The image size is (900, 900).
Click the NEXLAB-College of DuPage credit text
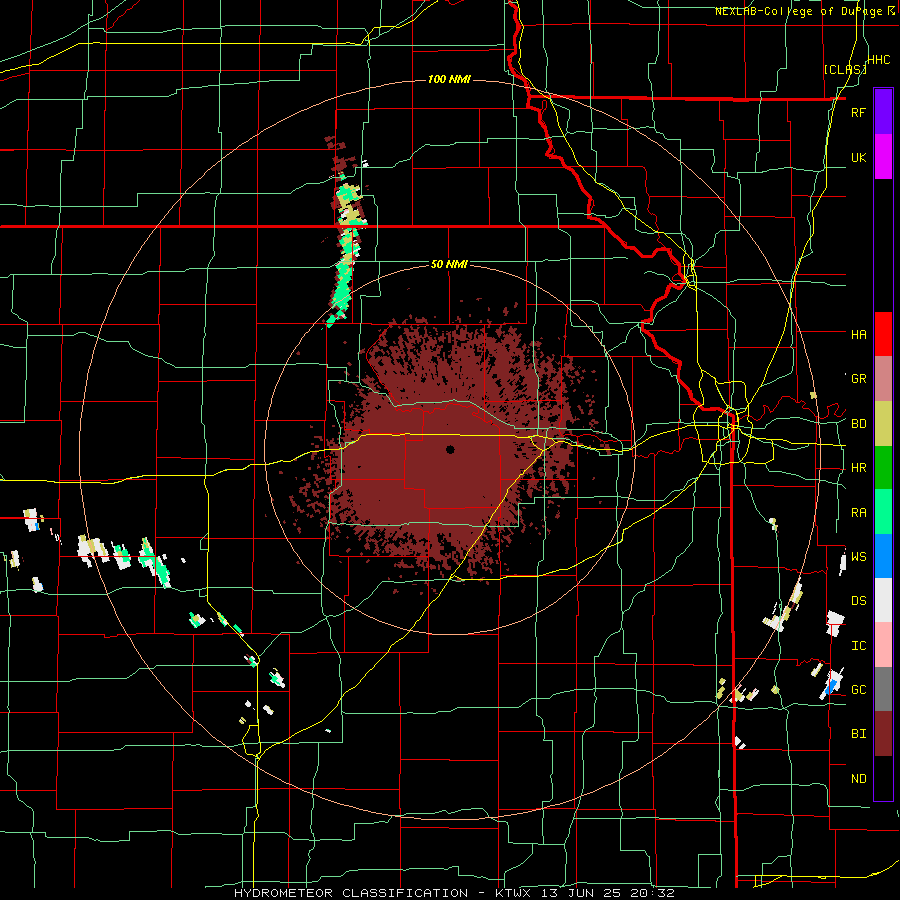coord(805,11)
